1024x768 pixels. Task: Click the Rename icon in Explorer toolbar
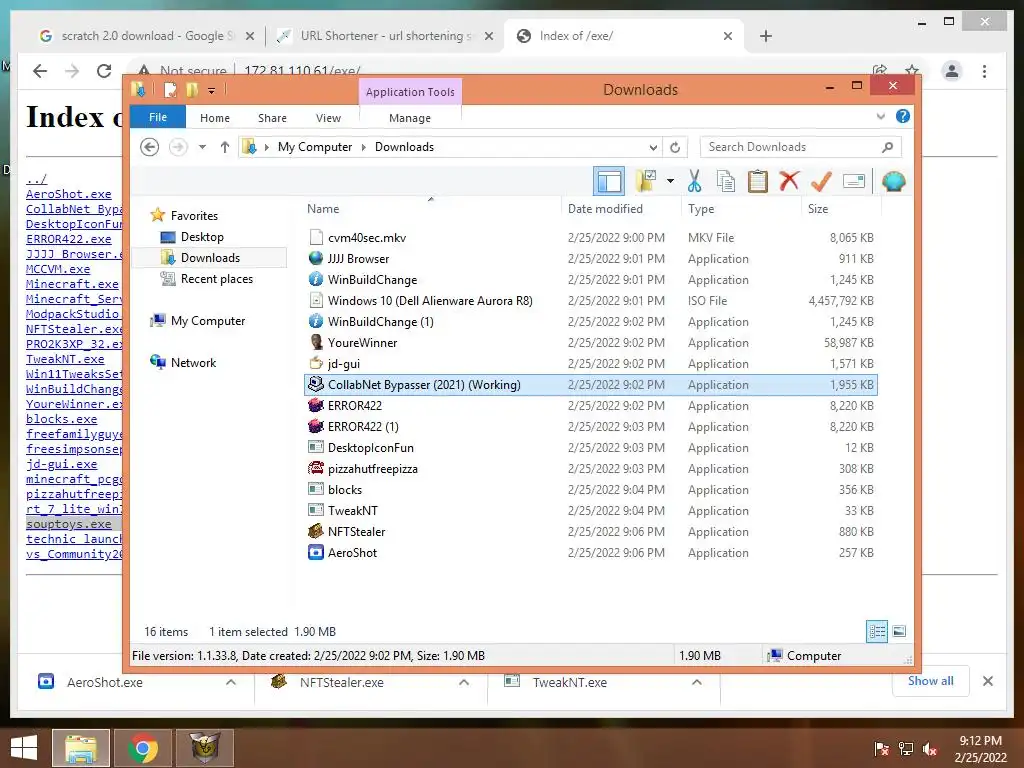(854, 181)
